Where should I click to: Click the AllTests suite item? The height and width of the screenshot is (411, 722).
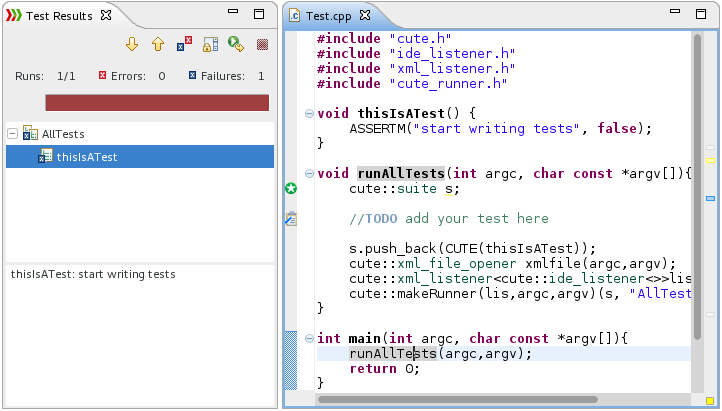[x=62, y=133]
